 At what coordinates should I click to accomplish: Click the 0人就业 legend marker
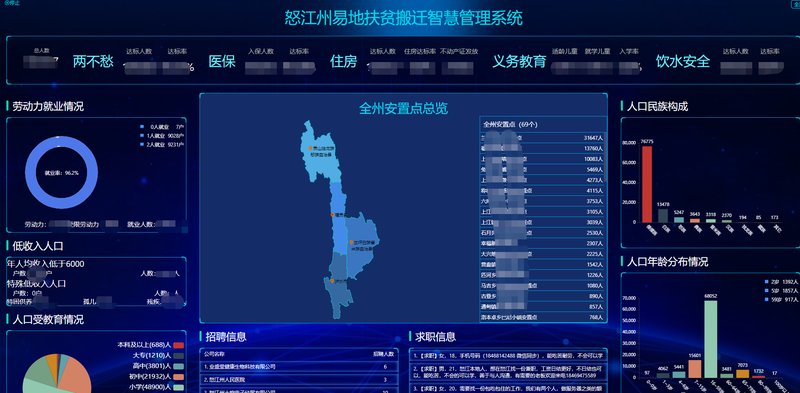click(142, 127)
